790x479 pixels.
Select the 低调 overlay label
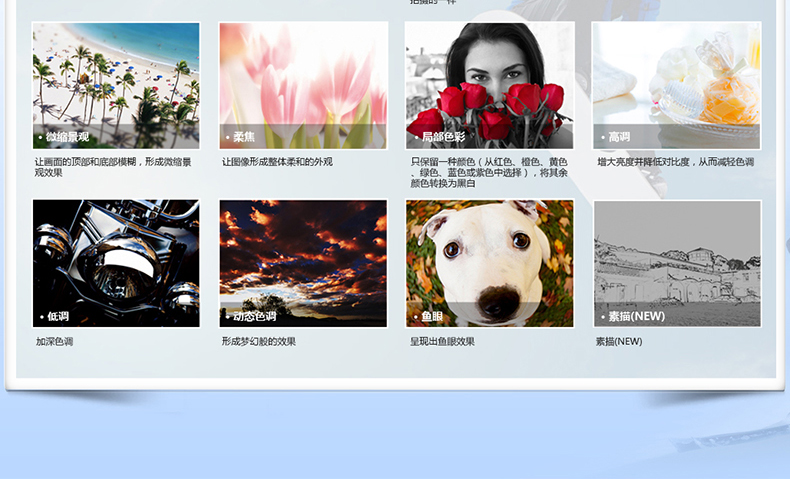pos(57,316)
